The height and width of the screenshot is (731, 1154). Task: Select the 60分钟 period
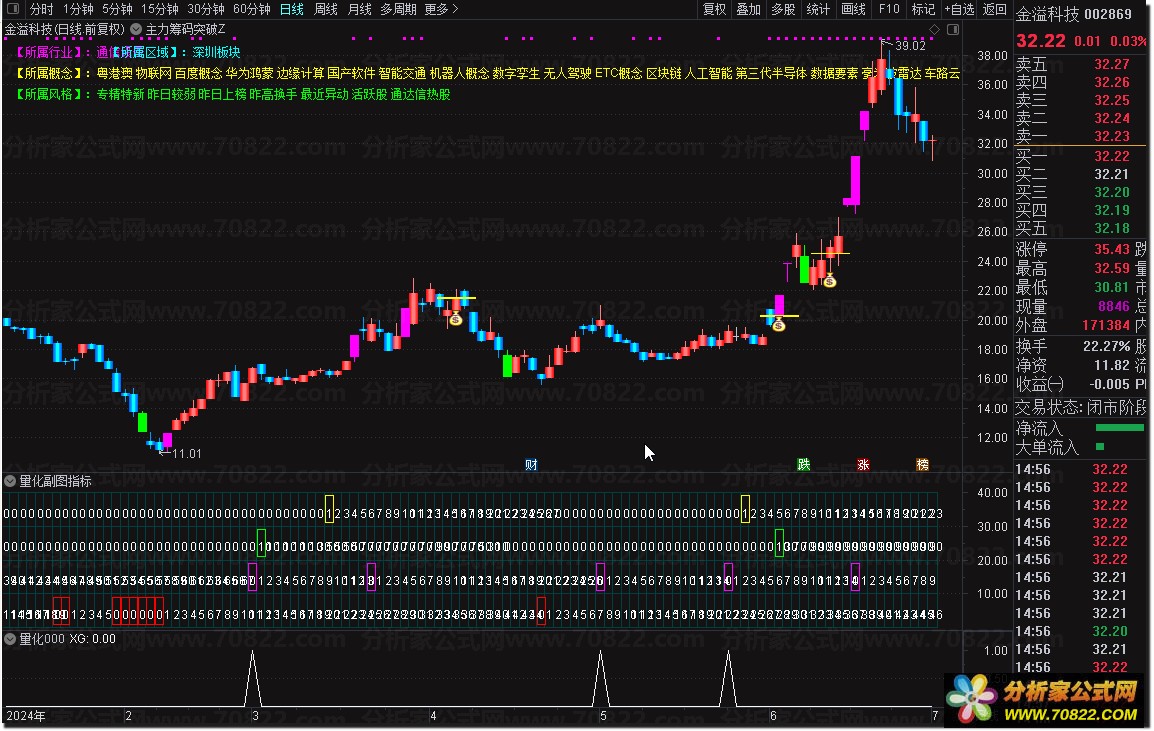pyautogui.click(x=252, y=9)
